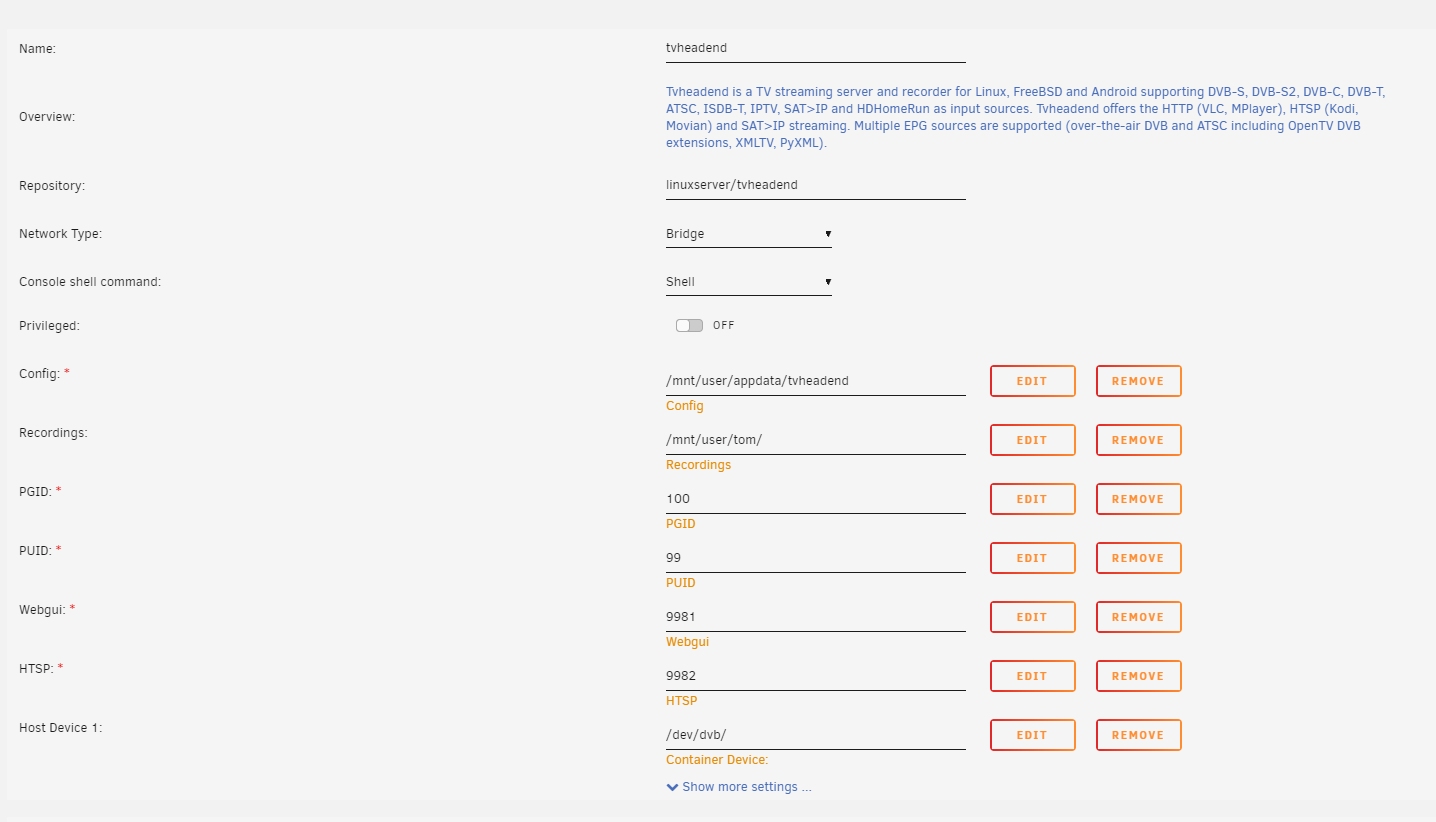This screenshot has height=822, width=1436.
Task: Click the 'Network Type:' label
Action: coord(61,234)
